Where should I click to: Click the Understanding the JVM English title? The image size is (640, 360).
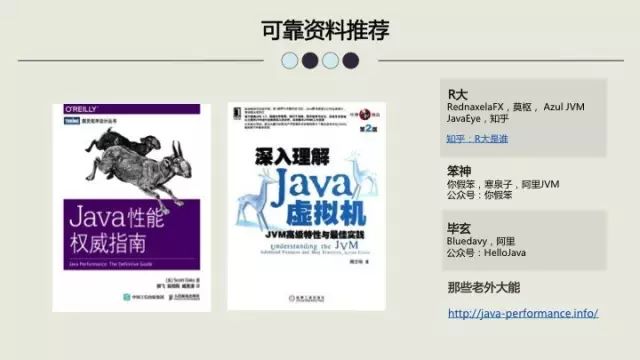point(314,246)
